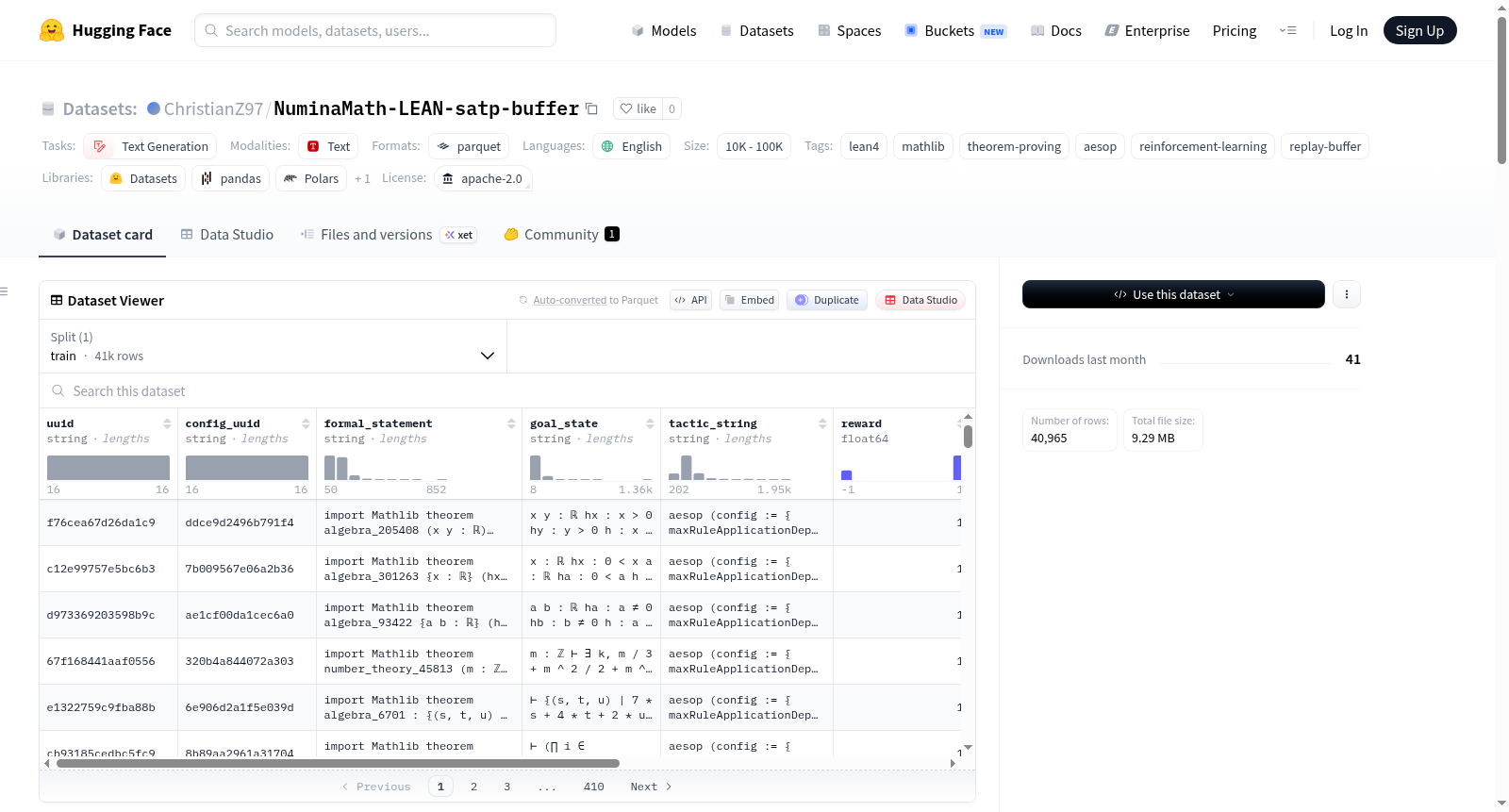Duplicate the dataset
The width and height of the screenshot is (1509, 812).
pos(827,300)
